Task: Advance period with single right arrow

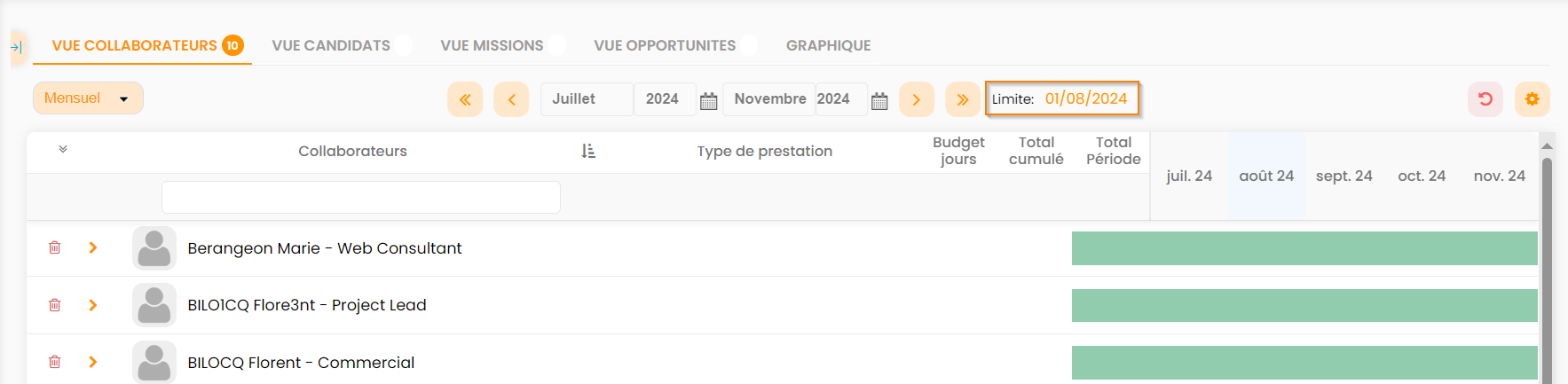Action: (x=916, y=99)
